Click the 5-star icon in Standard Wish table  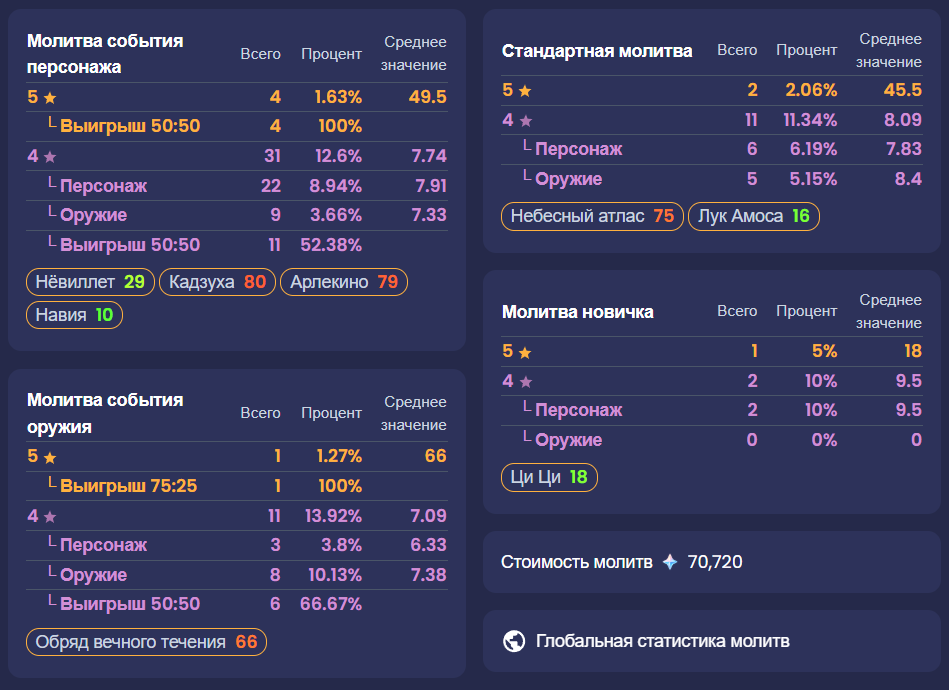(525, 91)
